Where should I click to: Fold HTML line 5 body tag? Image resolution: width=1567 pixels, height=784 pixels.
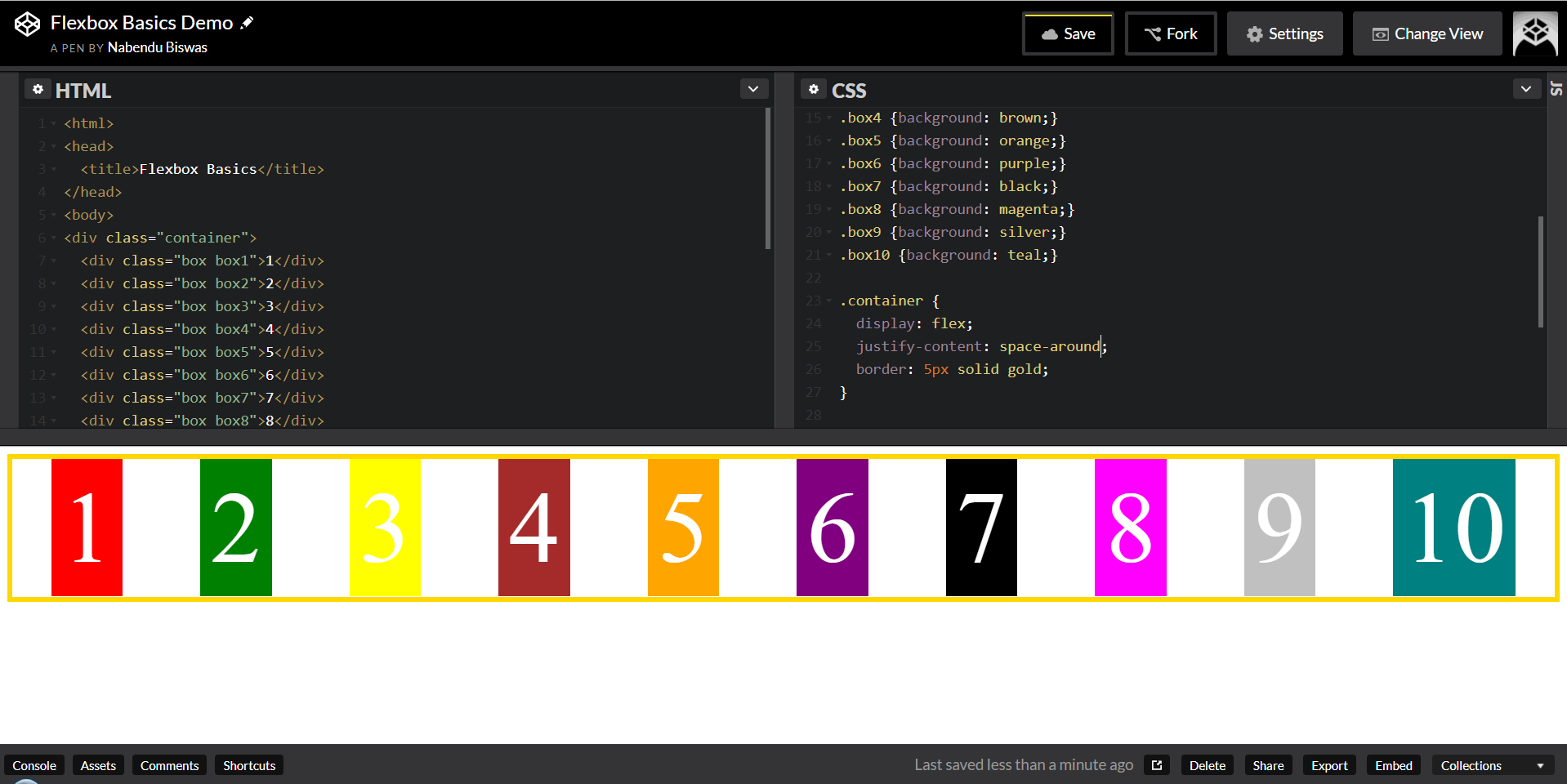54,215
